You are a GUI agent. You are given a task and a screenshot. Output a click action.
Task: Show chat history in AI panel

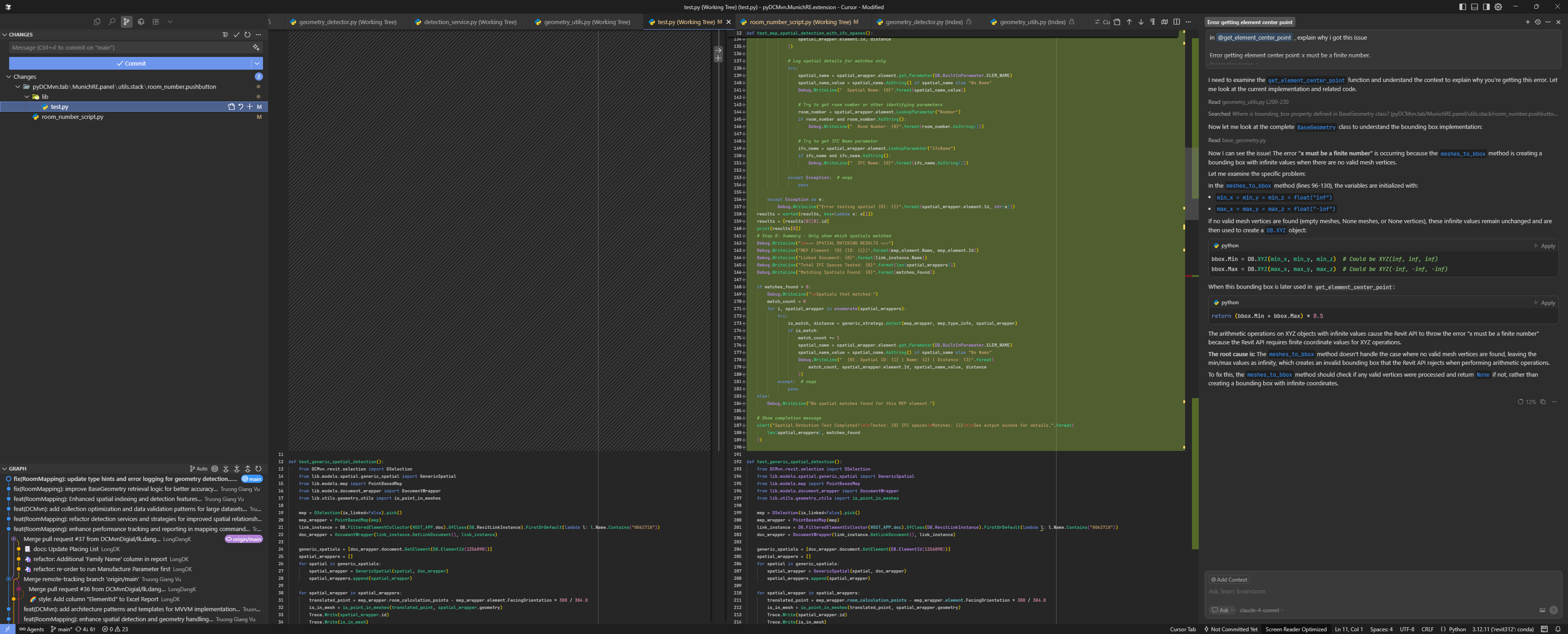1537,22
